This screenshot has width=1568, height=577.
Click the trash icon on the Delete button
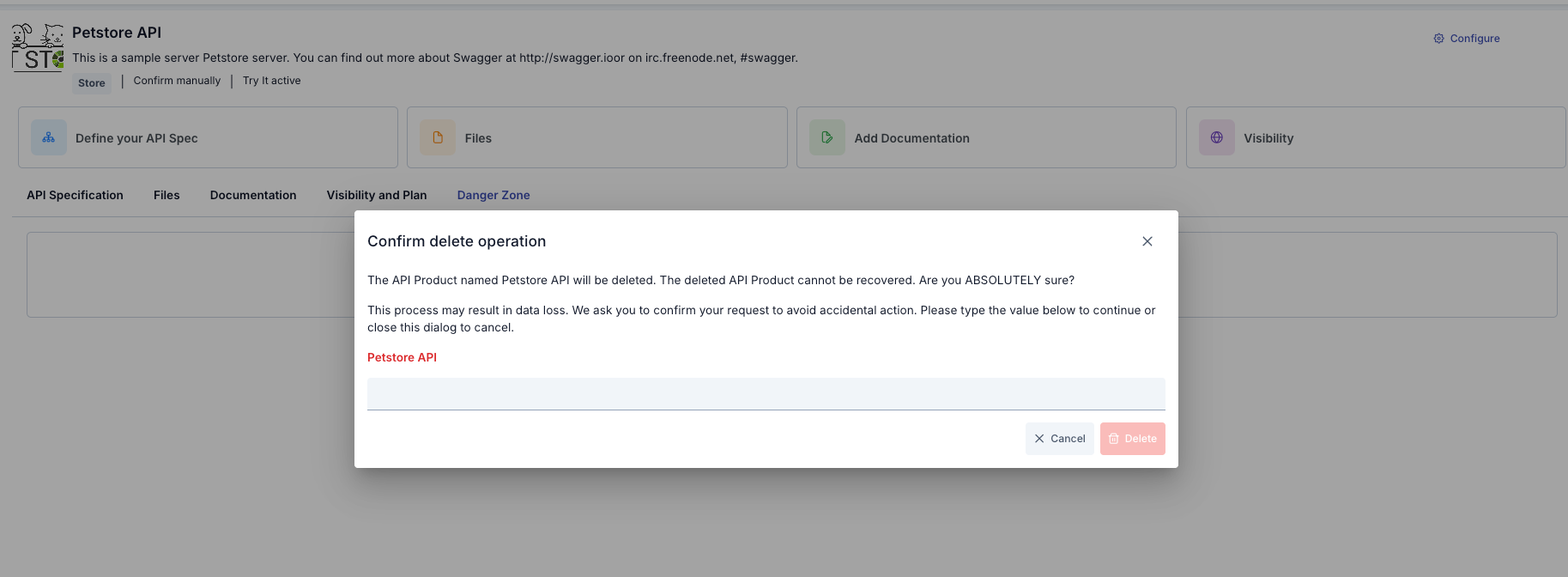1116,439
